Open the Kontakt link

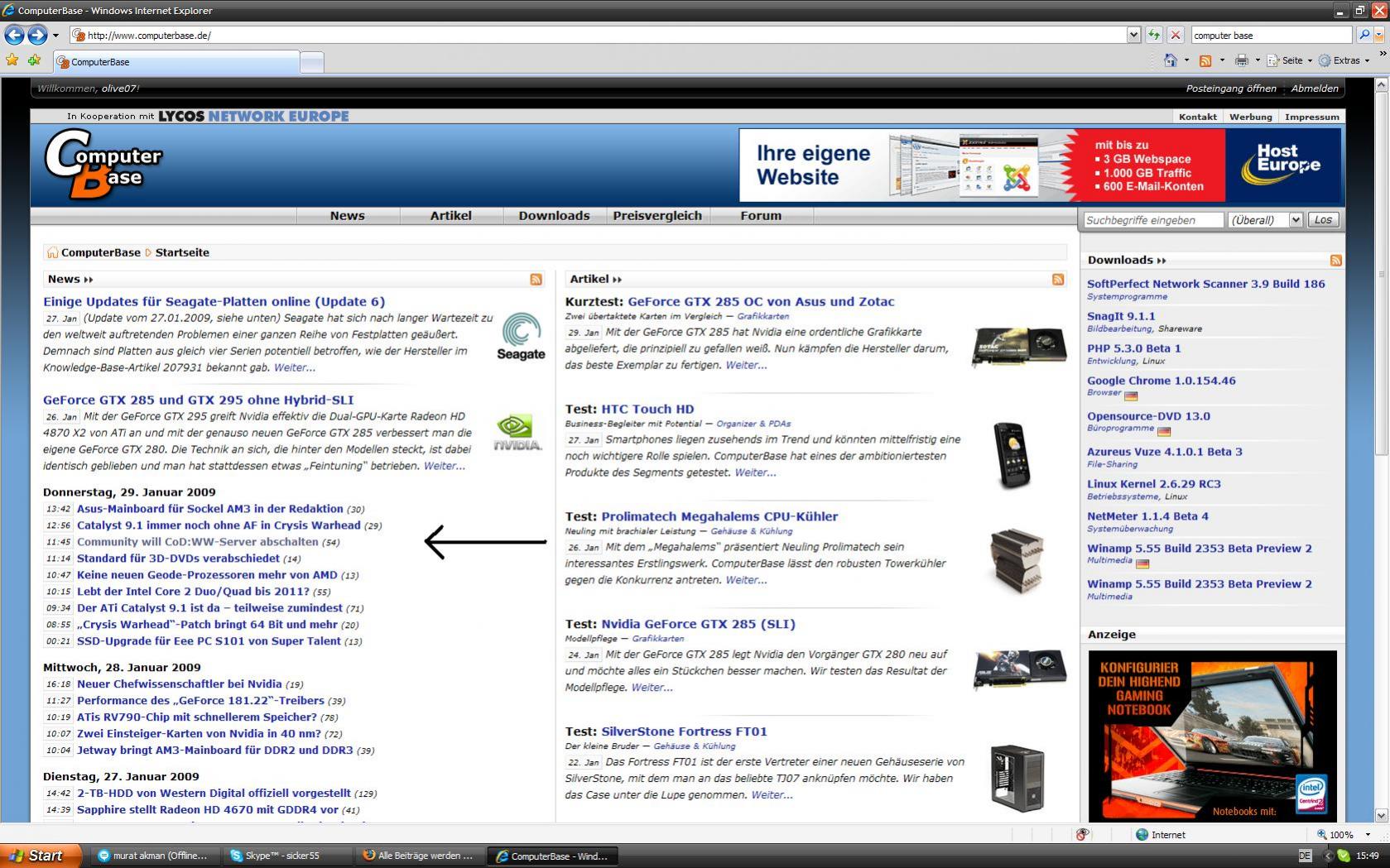1197,117
